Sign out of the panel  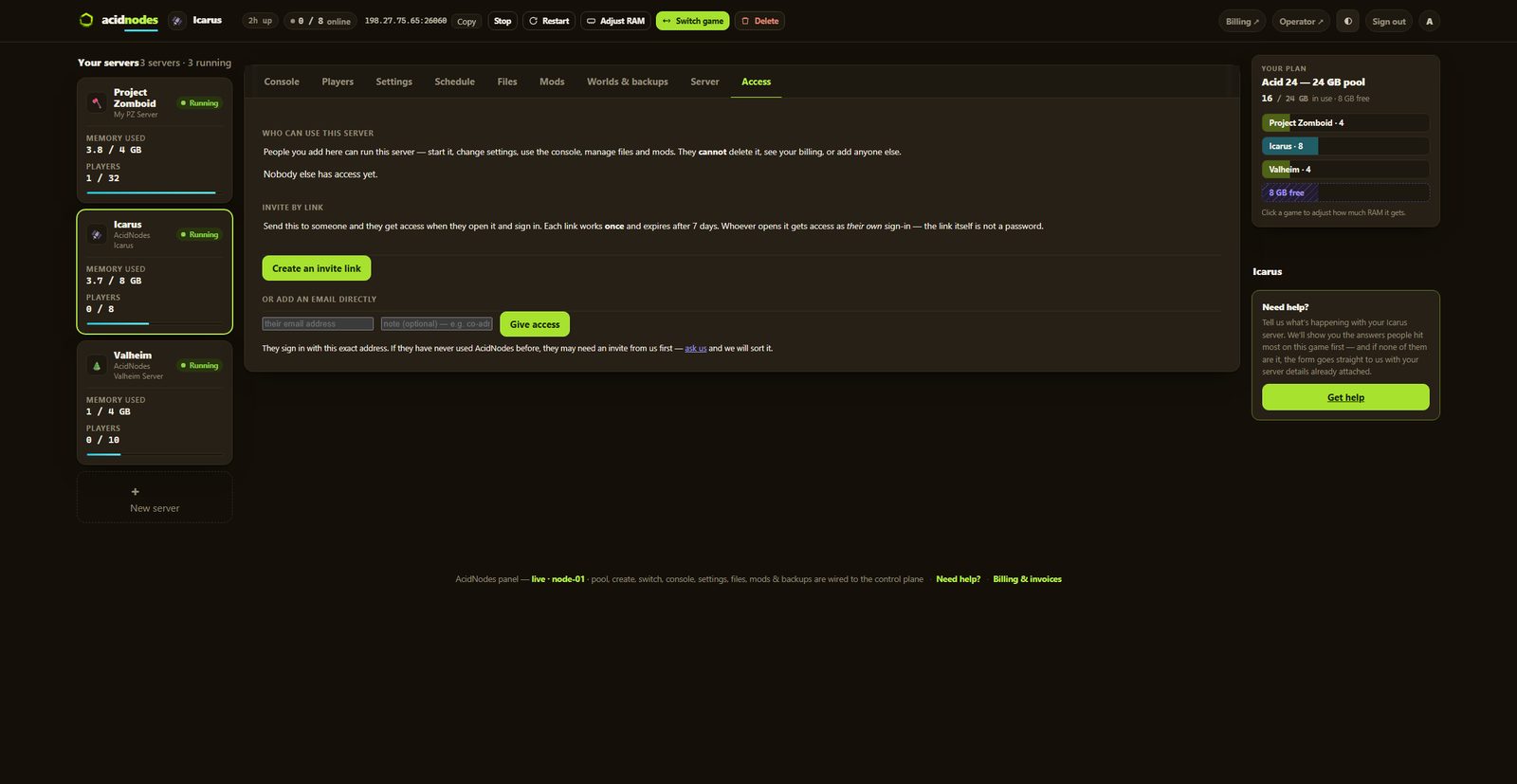(1389, 21)
